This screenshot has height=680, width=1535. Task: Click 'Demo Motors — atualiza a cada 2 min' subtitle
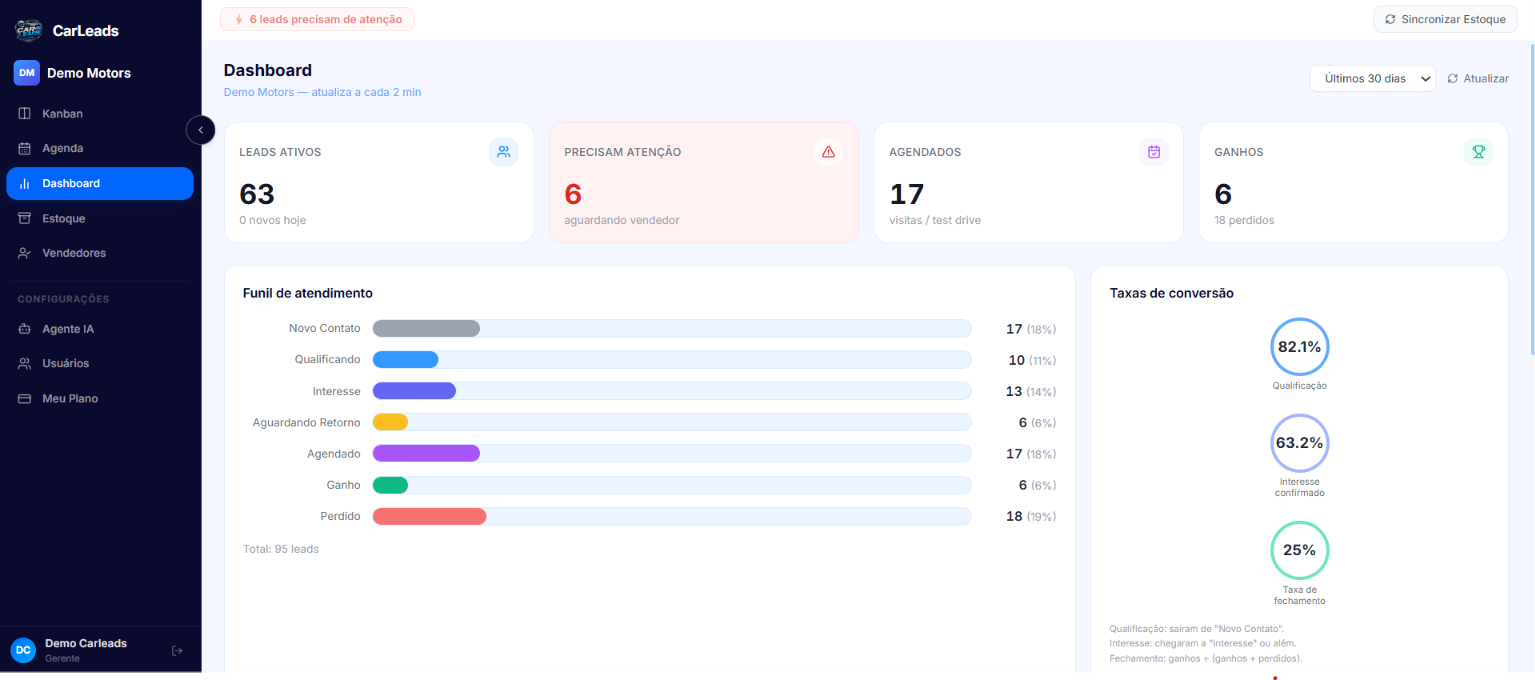click(322, 92)
